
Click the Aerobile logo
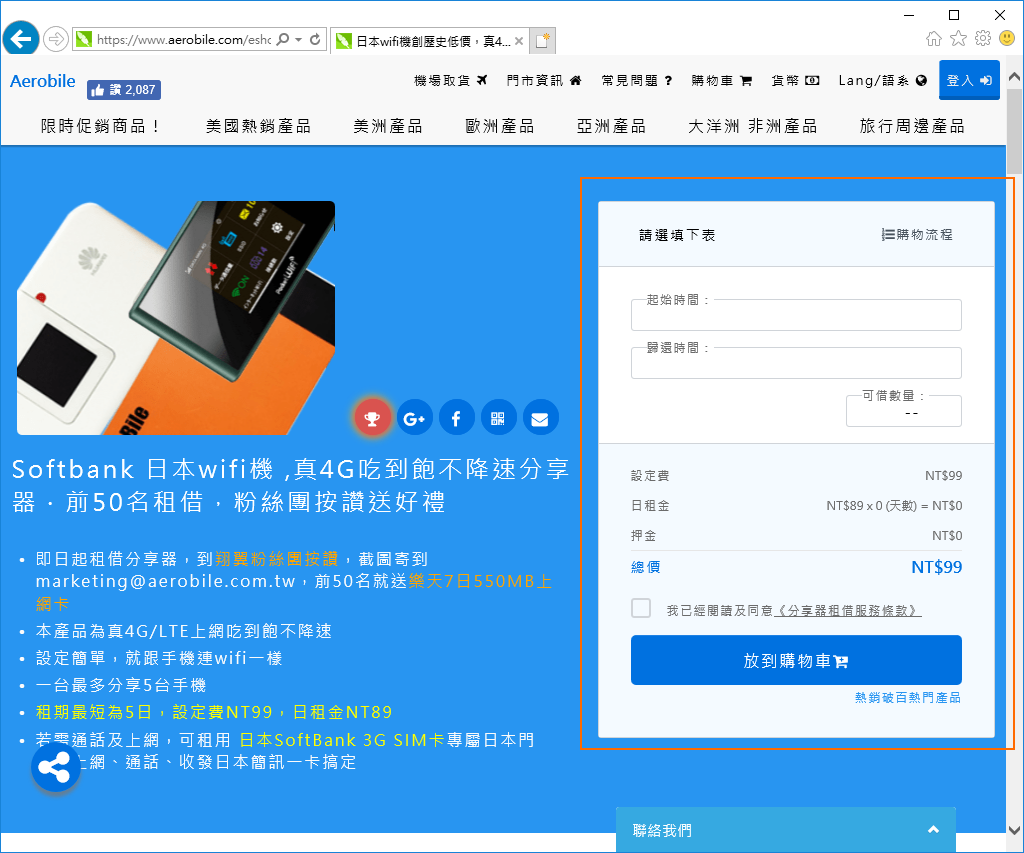42,81
